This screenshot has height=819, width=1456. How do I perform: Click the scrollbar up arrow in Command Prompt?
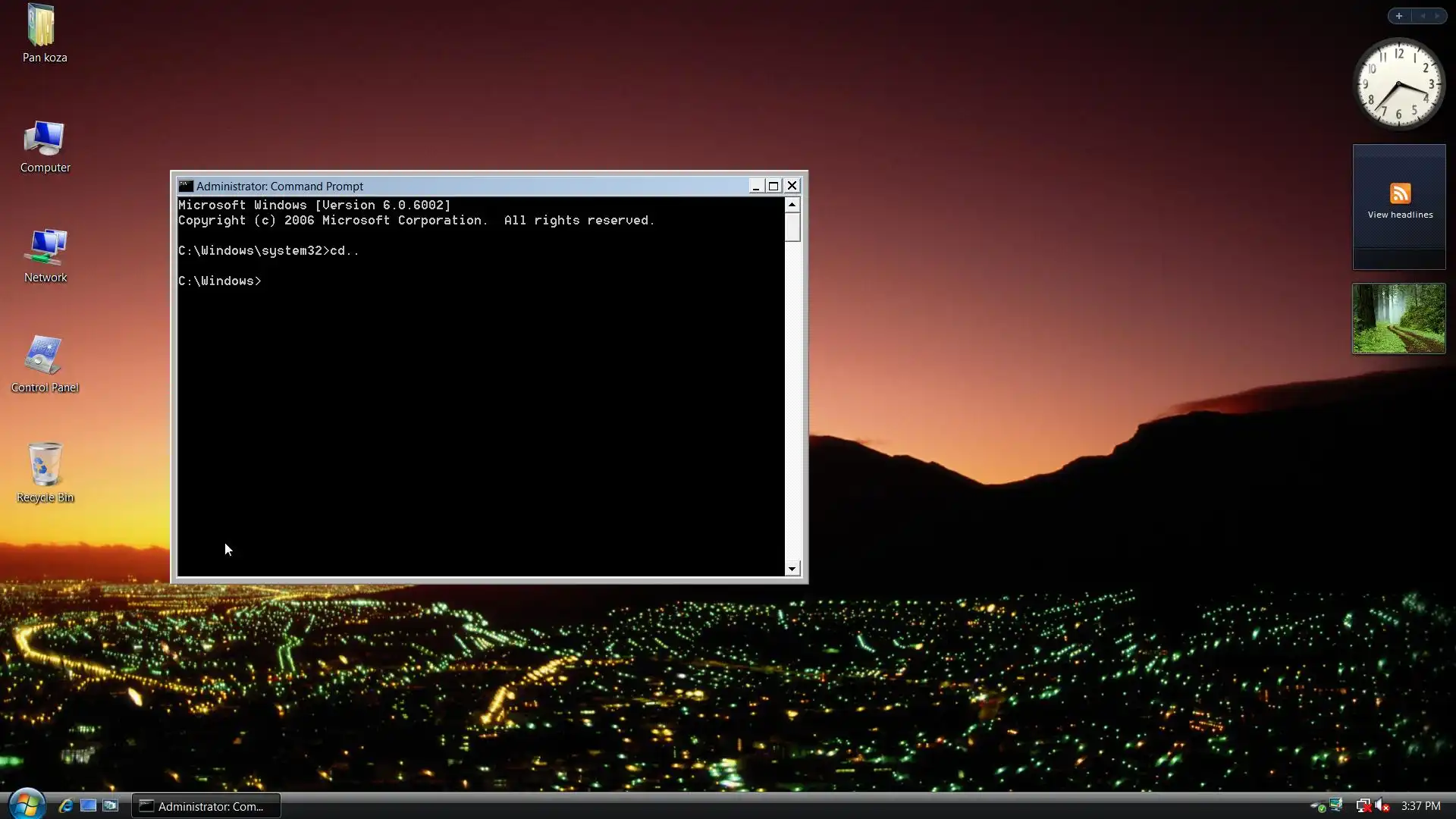(792, 205)
